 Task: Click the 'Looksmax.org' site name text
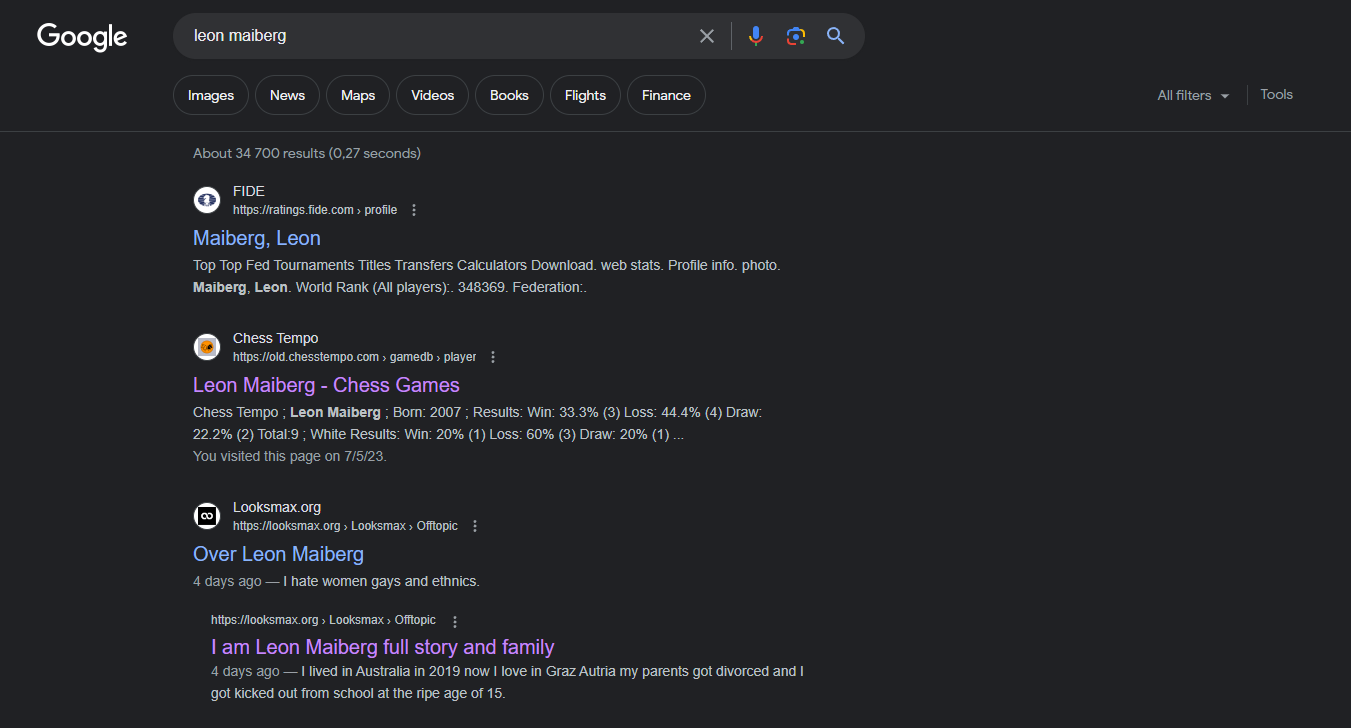[277, 507]
